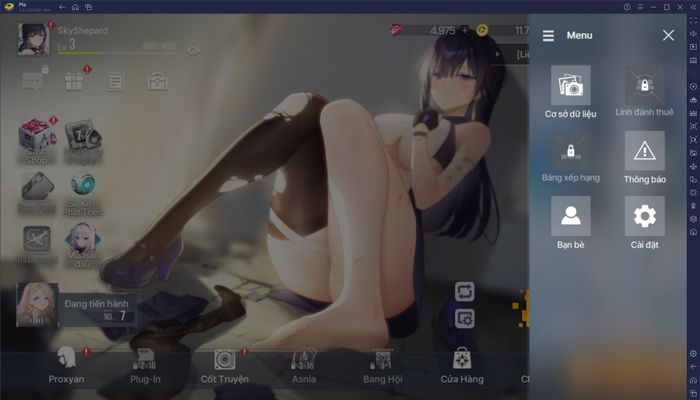Screen dimensions: 700x400
Task: Open the Proxyan tab
Action: click(x=66, y=365)
